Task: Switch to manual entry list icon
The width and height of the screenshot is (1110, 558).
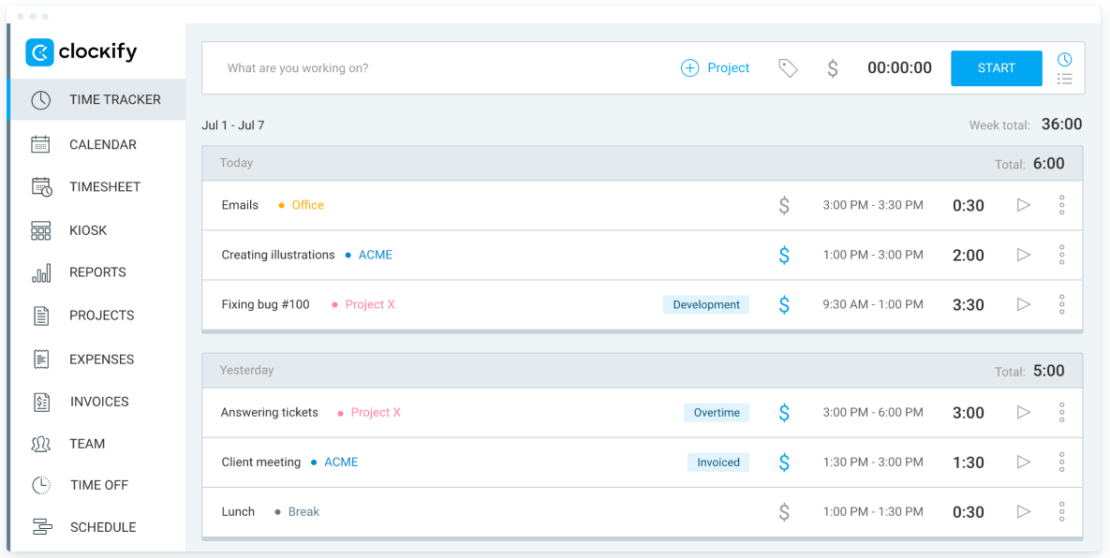Action: 1065,78
